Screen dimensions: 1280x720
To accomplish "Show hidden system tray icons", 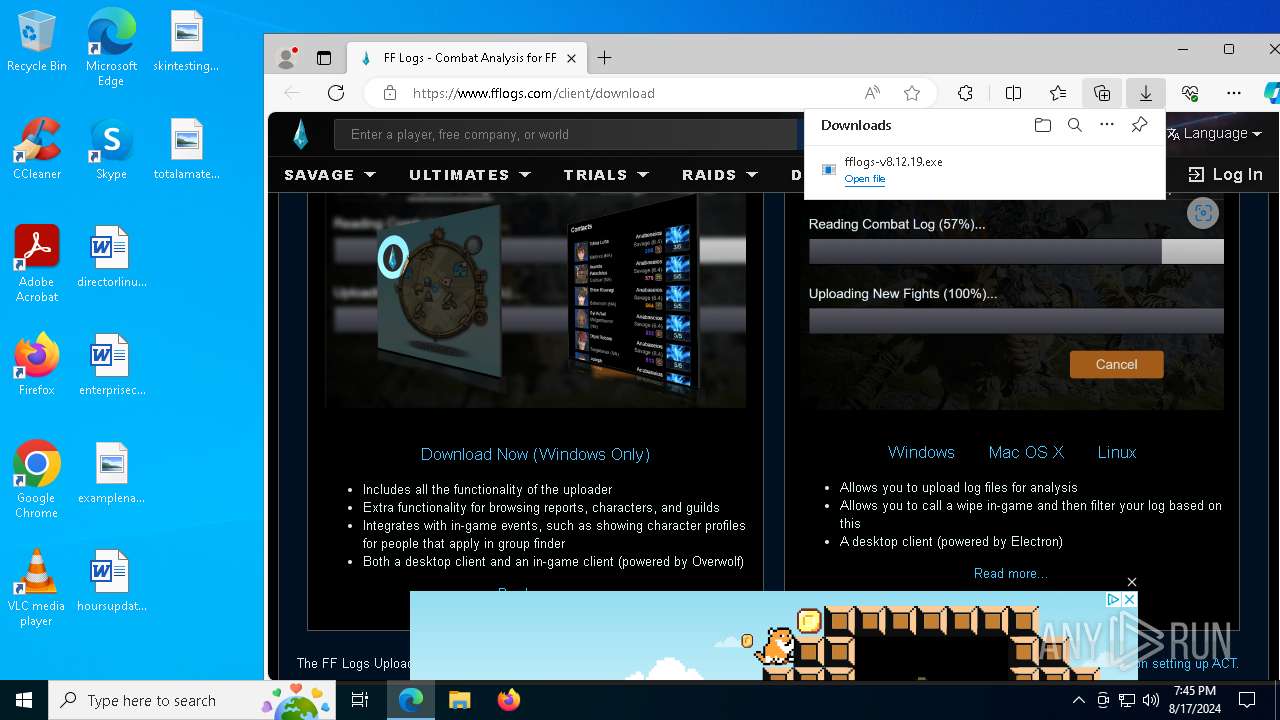I will coord(1078,700).
